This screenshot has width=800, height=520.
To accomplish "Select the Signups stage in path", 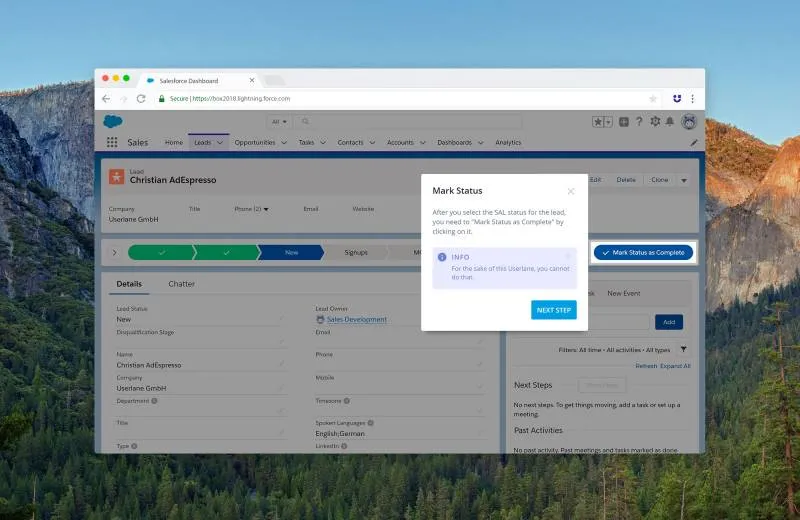I will click(x=356, y=253).
